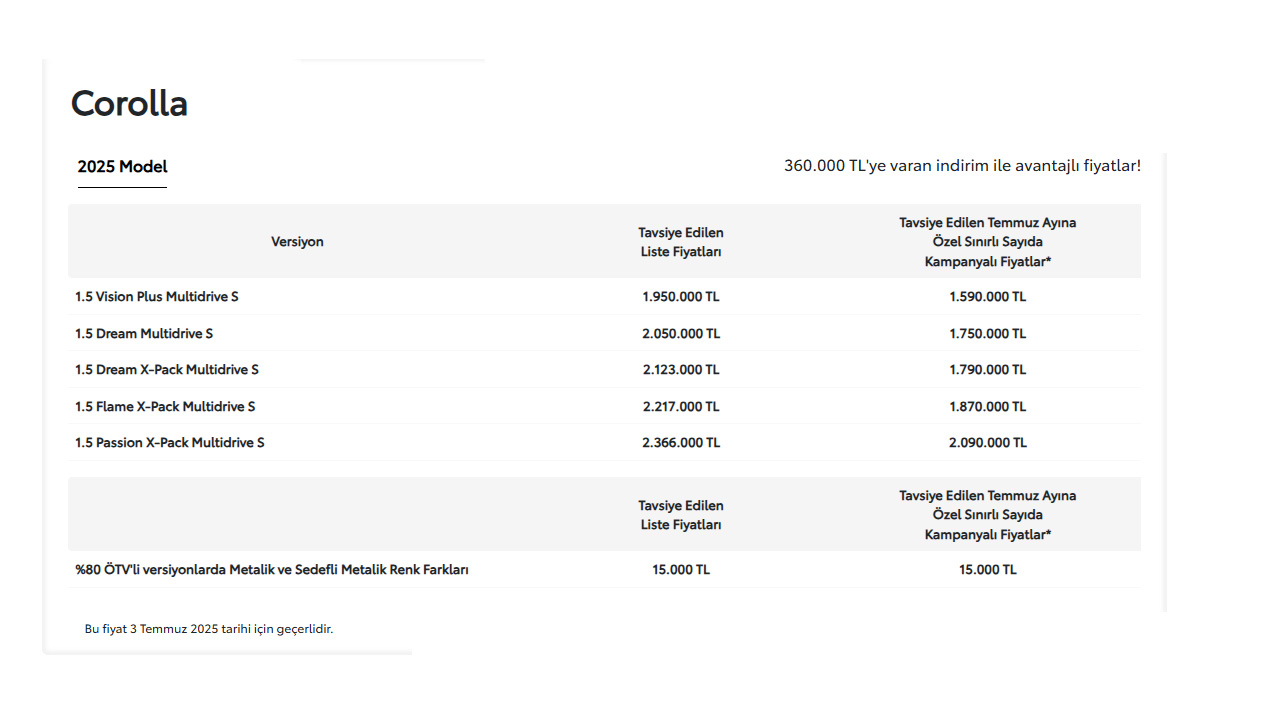
Task: Select the 1.5 Vision Plus Multidrive S row
Action: [x=604, y=297]
